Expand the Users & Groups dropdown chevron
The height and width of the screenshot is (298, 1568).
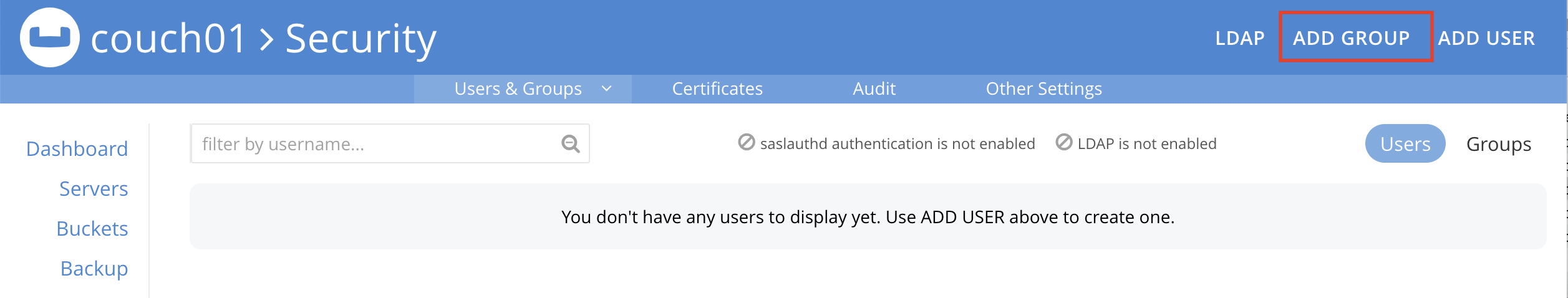pos(606,89)
